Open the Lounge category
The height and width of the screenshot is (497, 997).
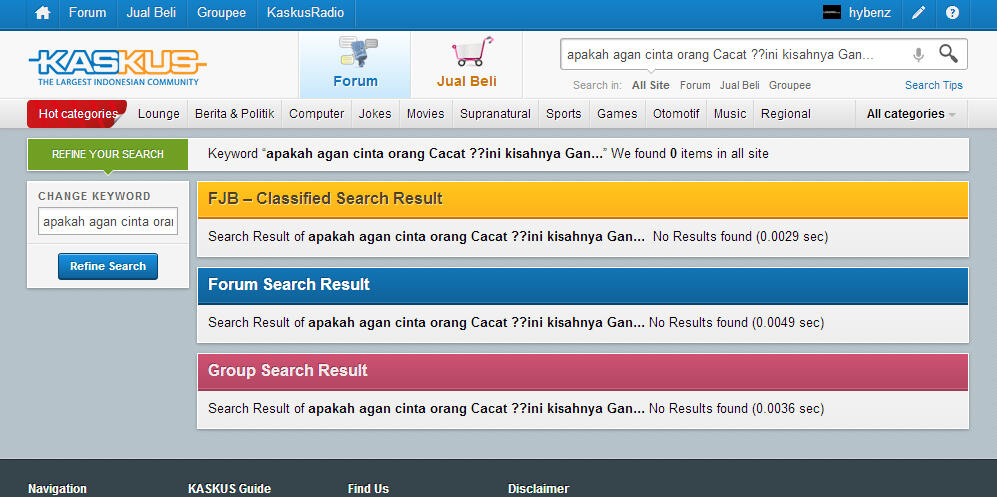[159, 114]
